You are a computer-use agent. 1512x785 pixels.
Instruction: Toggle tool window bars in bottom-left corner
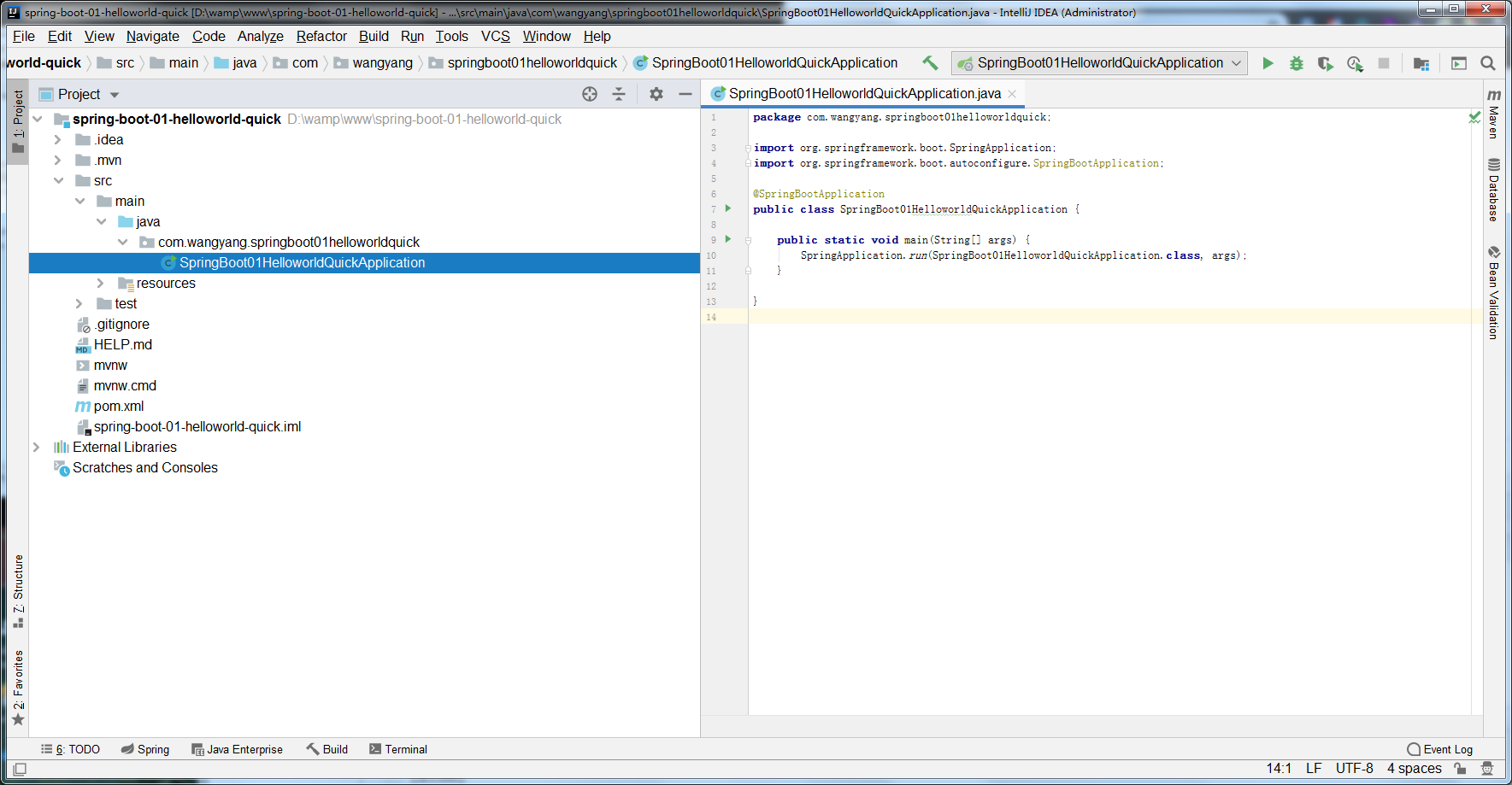click(x=20, y=768)
